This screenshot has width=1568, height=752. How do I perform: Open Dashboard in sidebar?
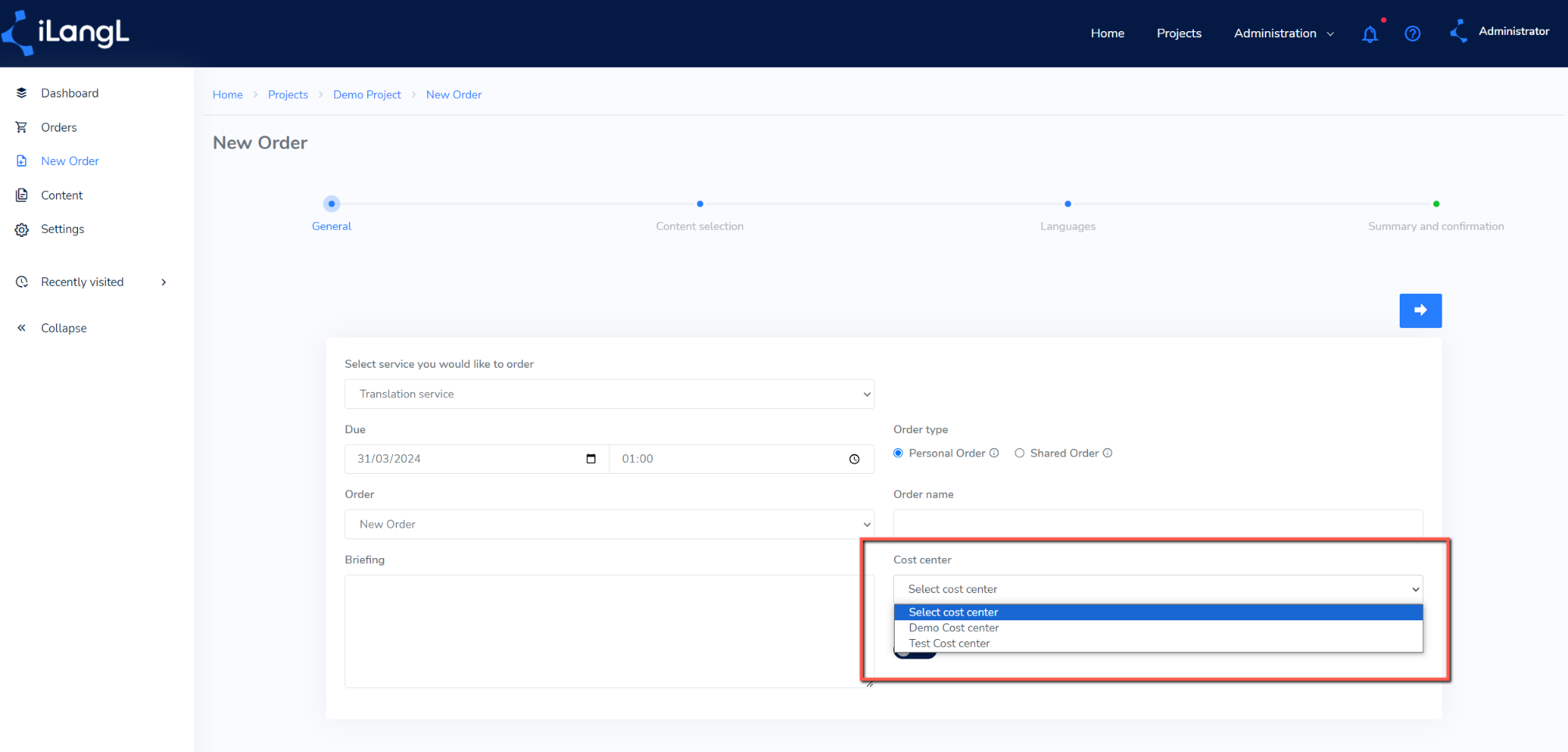[70, 93]
